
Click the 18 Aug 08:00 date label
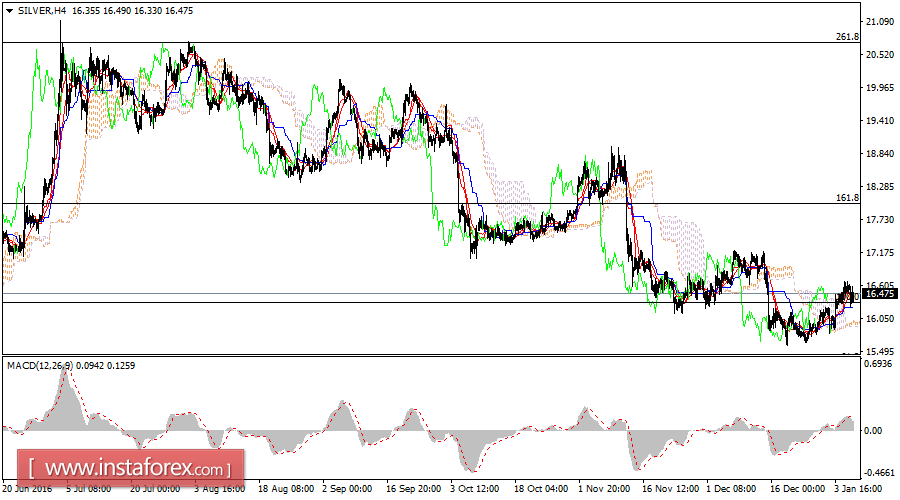tap(286, 489)
